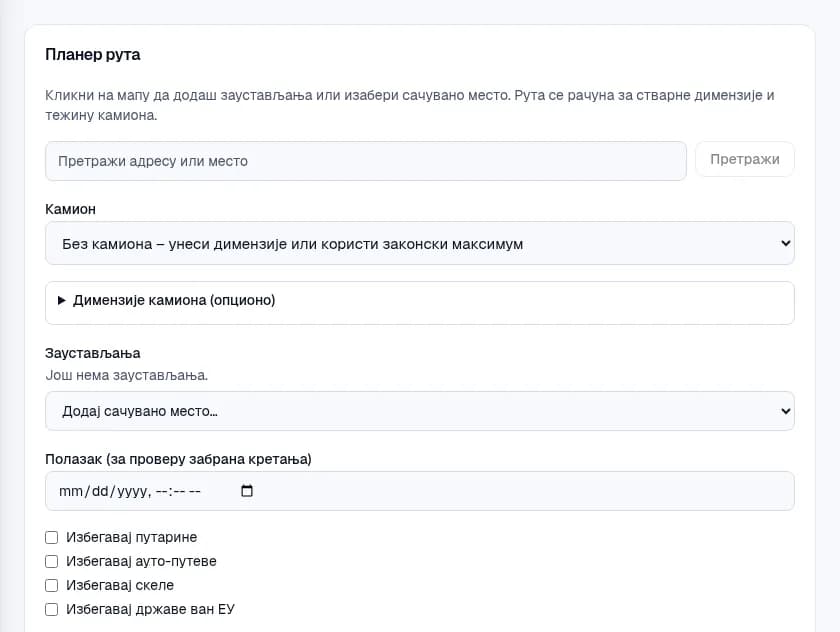
Task: Toggle the Избегавај ауто-путеве checkbox
Action: [x=51, y=561]
